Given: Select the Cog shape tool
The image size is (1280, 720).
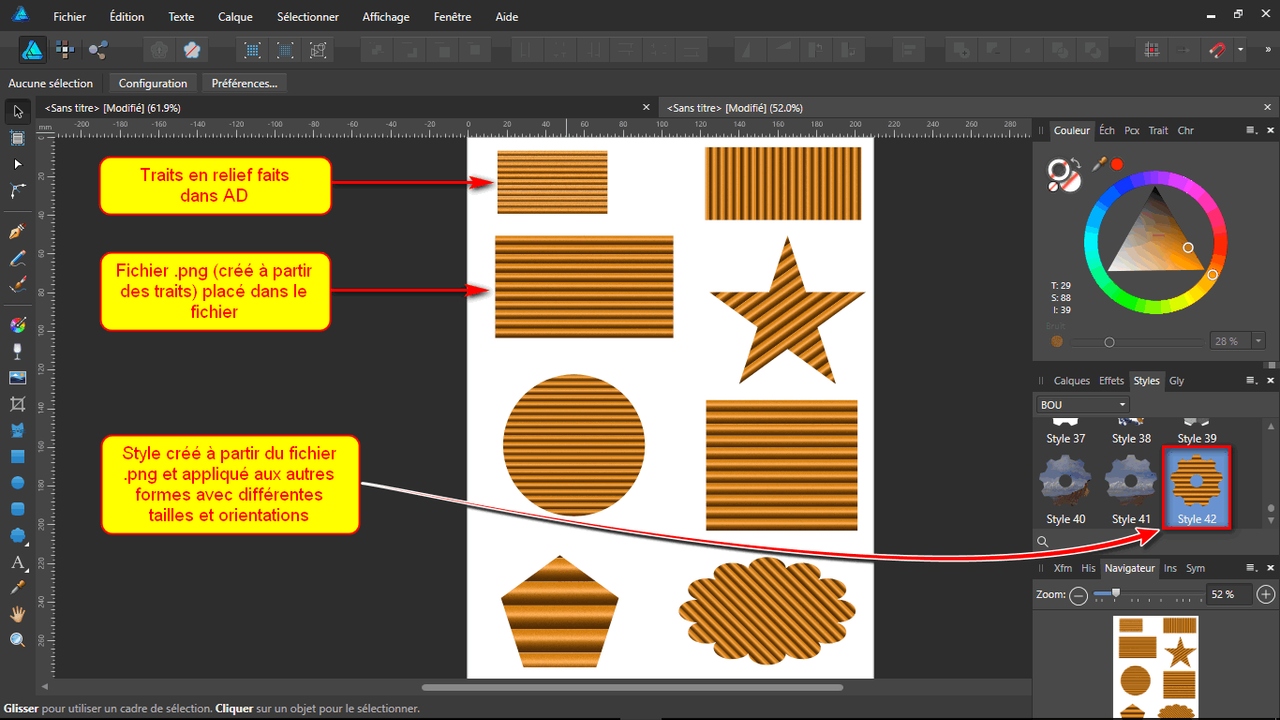Looking at the screenshot, I should tap(17, 535).
